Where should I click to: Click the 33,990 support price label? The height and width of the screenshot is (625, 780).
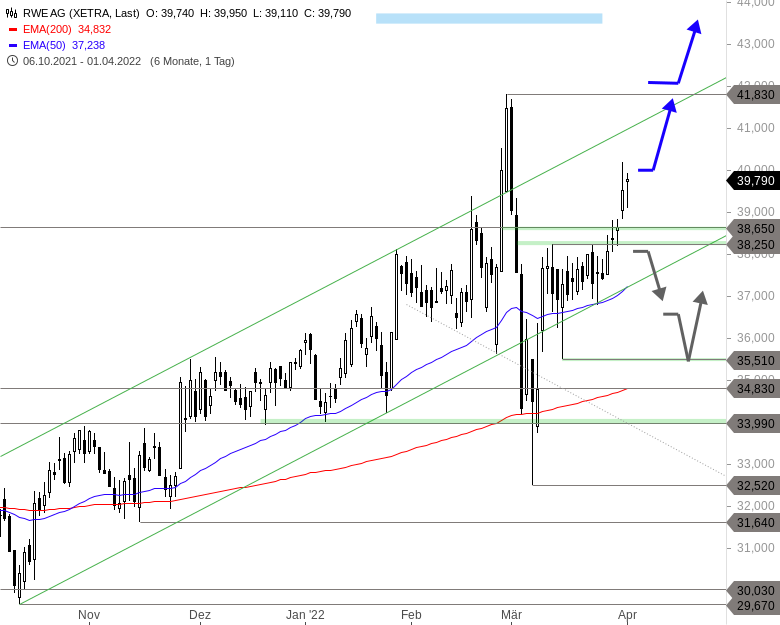(x=754, y=424)
